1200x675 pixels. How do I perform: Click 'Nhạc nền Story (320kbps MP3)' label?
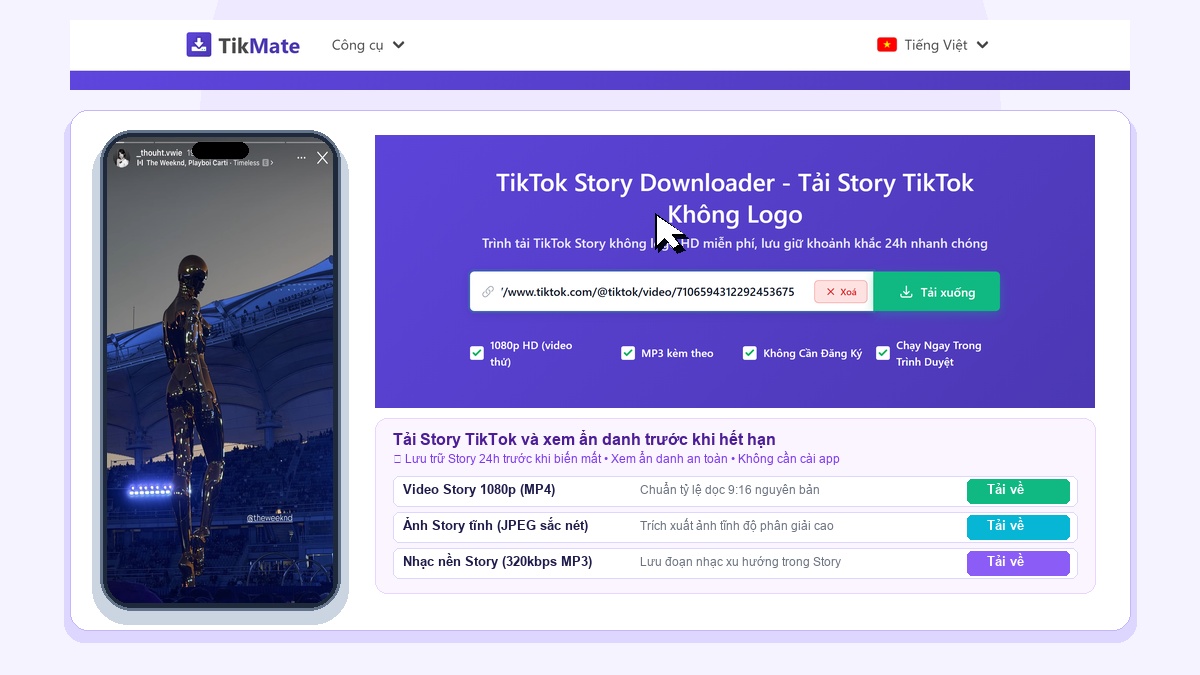click(x=497, y=562)
